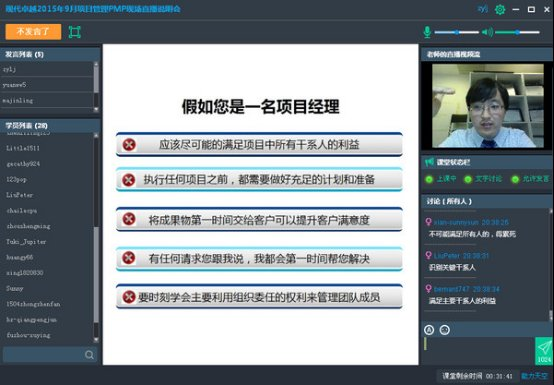Click speaker list scroll up arrow
Image resolution: width=554 pixels, height=385 pixels.
click(96, 64)
